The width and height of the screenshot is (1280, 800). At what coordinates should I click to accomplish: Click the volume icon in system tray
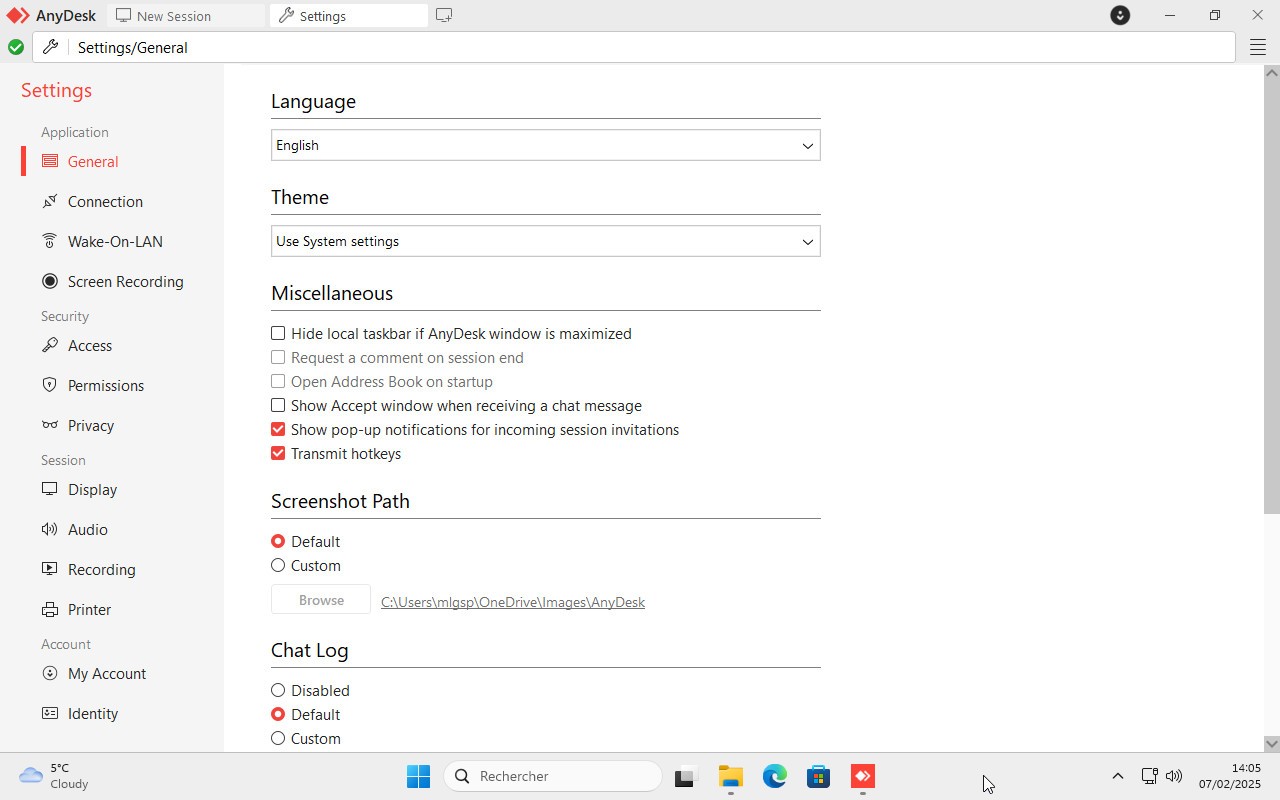tap(1174, 776)
